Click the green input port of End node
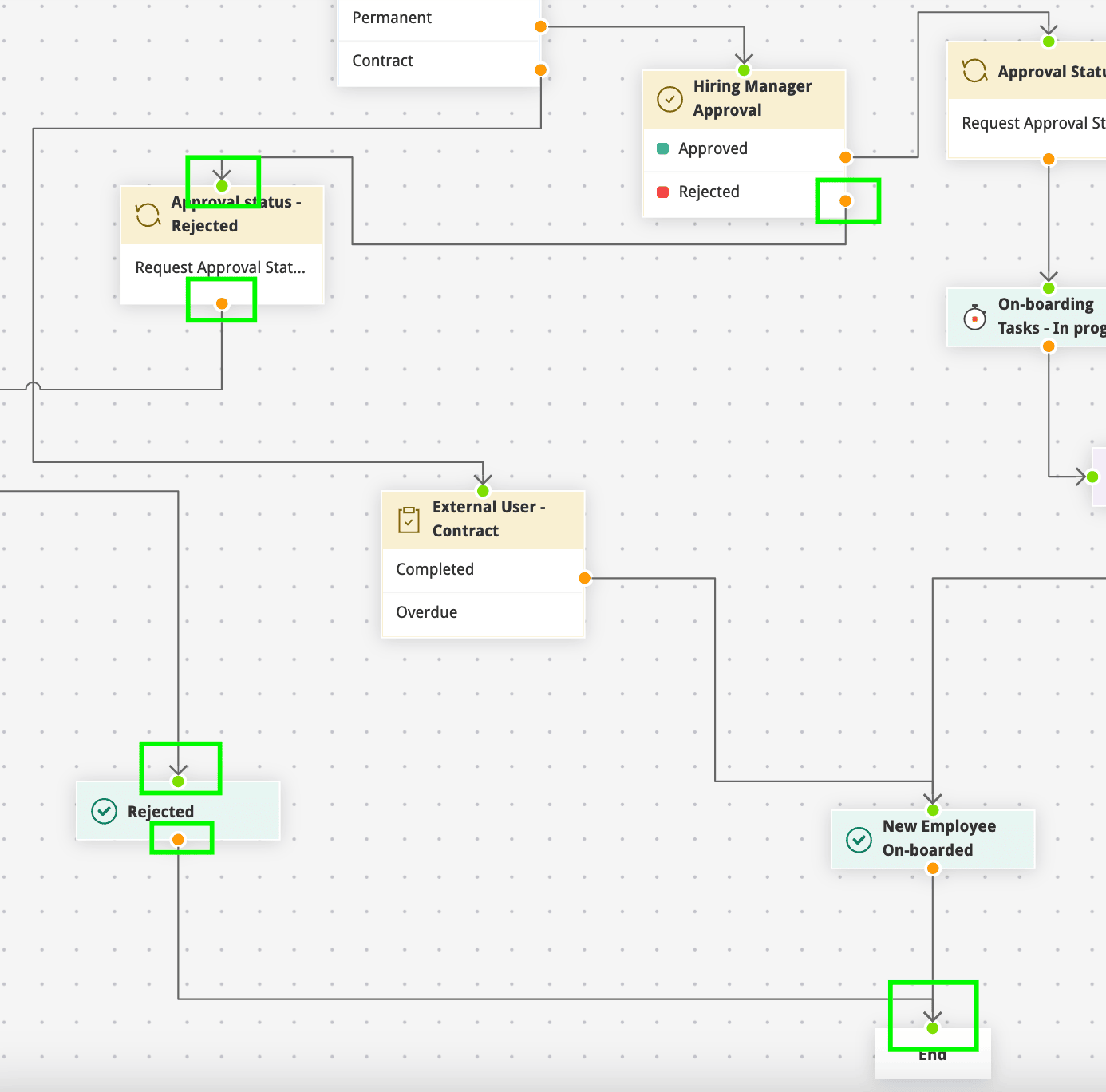1106x1092 pixels. (x=932, y=1028)
